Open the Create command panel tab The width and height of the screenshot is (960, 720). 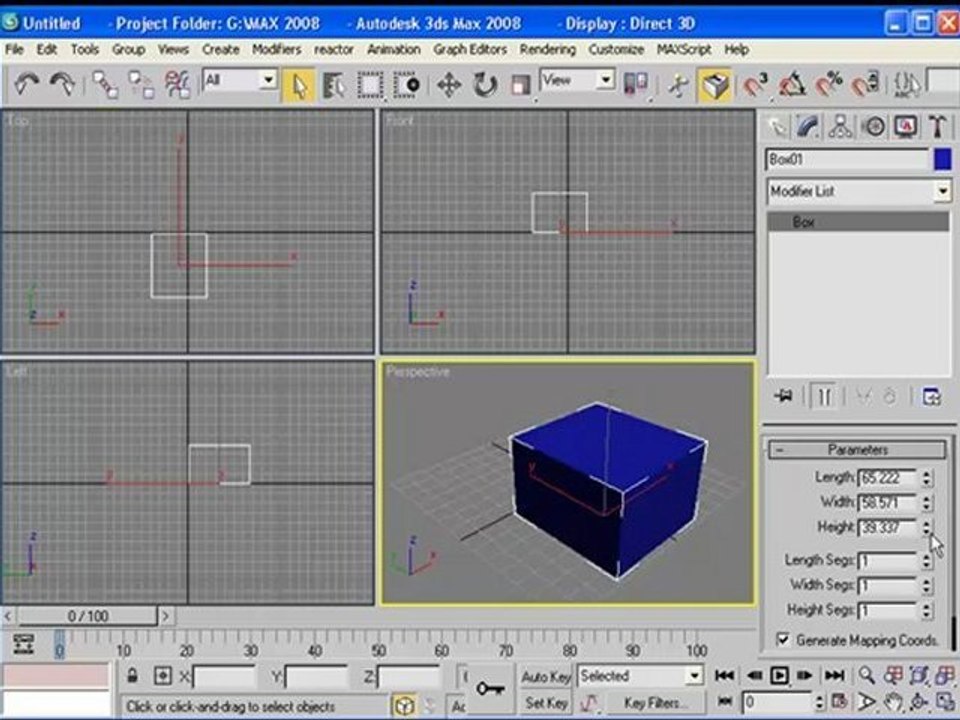pos(778,127)
